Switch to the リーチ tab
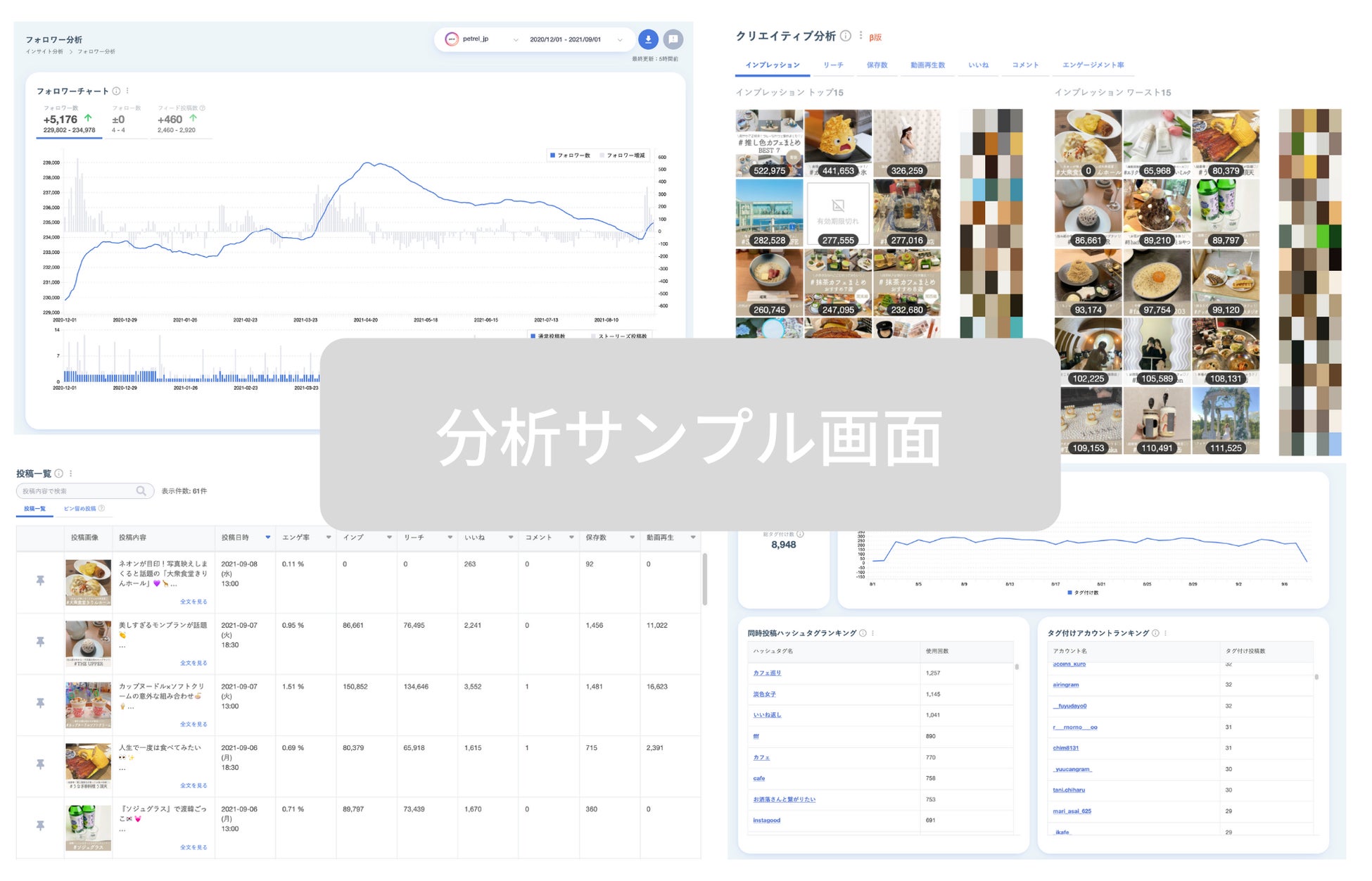Viewport: 1372px width, 881px height. 833,65
